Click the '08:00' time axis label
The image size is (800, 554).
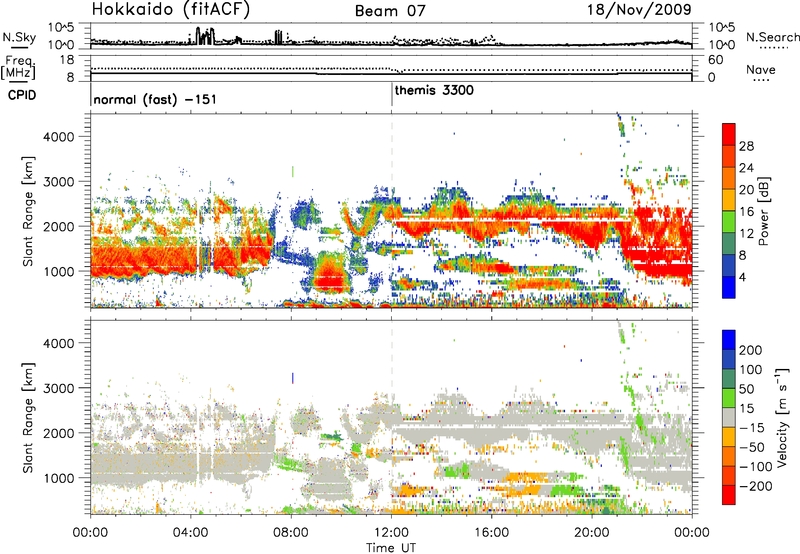pos(291,533)
